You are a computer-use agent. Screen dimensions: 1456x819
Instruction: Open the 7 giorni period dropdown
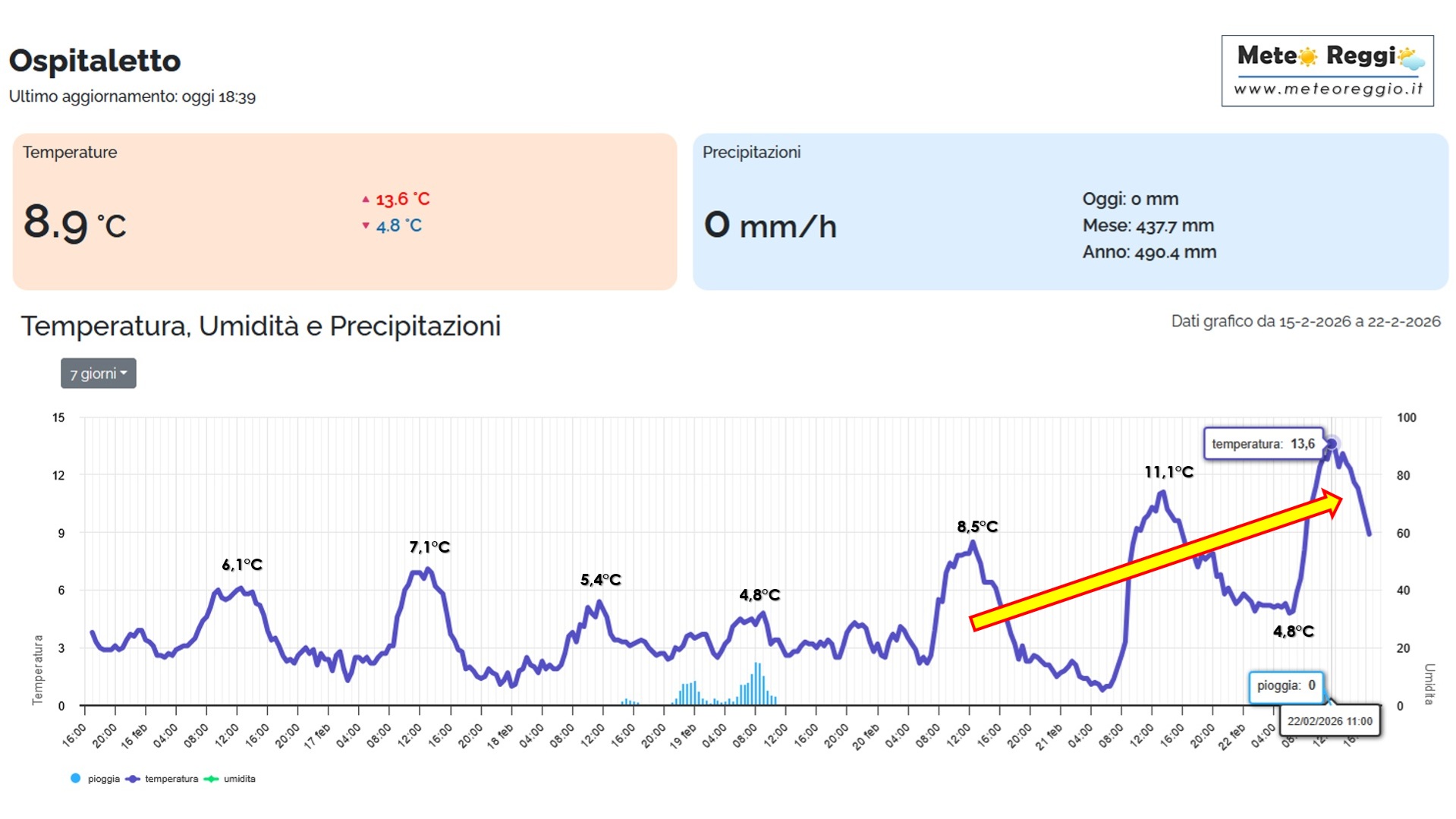(99, 373)
